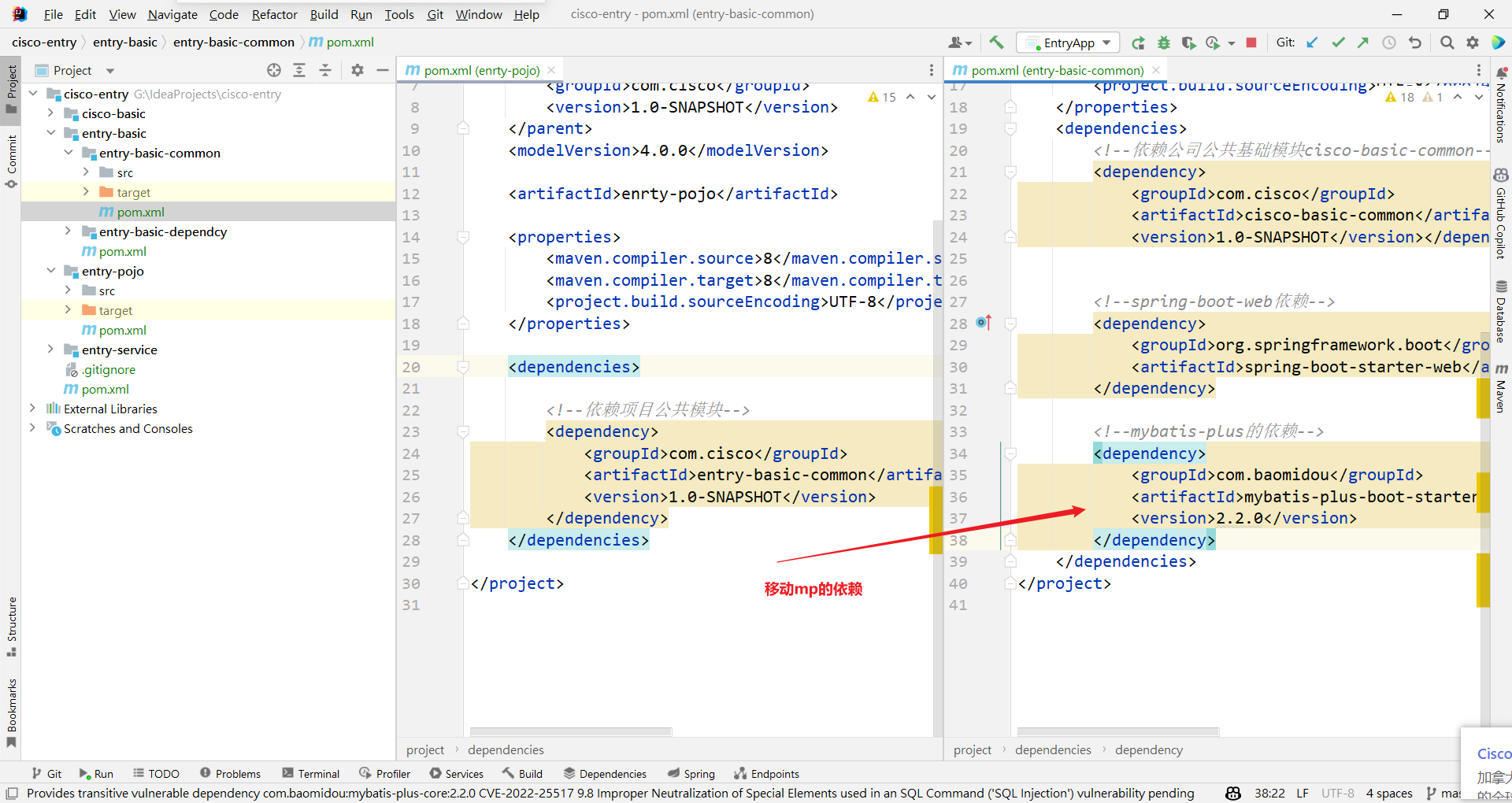Start debugging with the bug icon
The height and width of the screenshot is (803, 1512).
pyautogui.click(x=1163, y=43)
